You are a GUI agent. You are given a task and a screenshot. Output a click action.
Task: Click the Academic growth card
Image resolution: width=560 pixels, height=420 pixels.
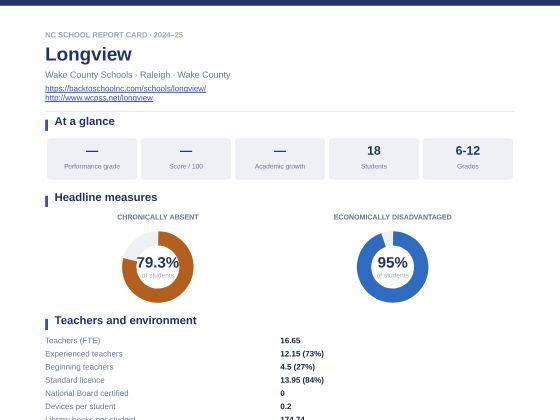coord(280,159)
